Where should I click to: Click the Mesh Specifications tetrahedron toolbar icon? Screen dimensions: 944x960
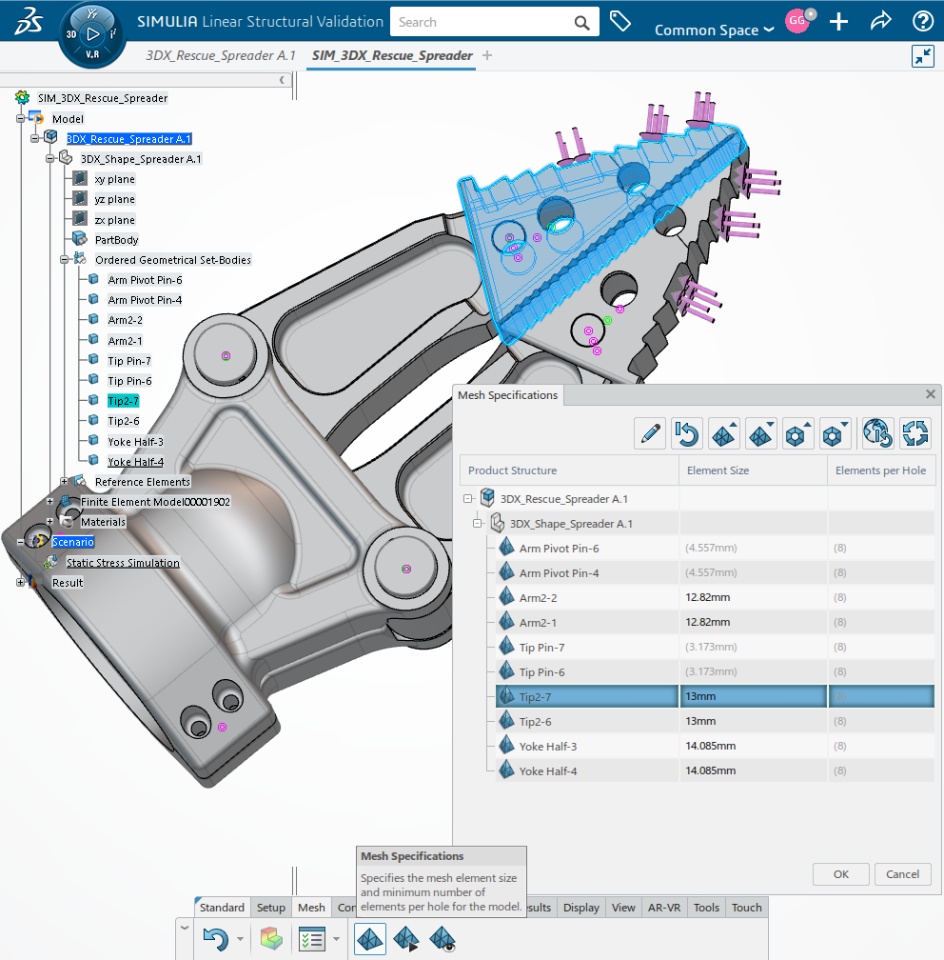click(x=370, y=939)
